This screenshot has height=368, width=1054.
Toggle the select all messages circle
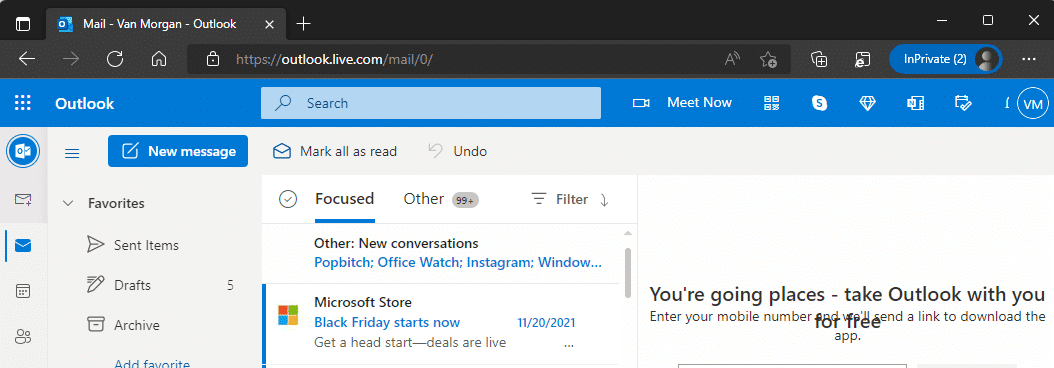pyautogui.click(x=288, y=199)
